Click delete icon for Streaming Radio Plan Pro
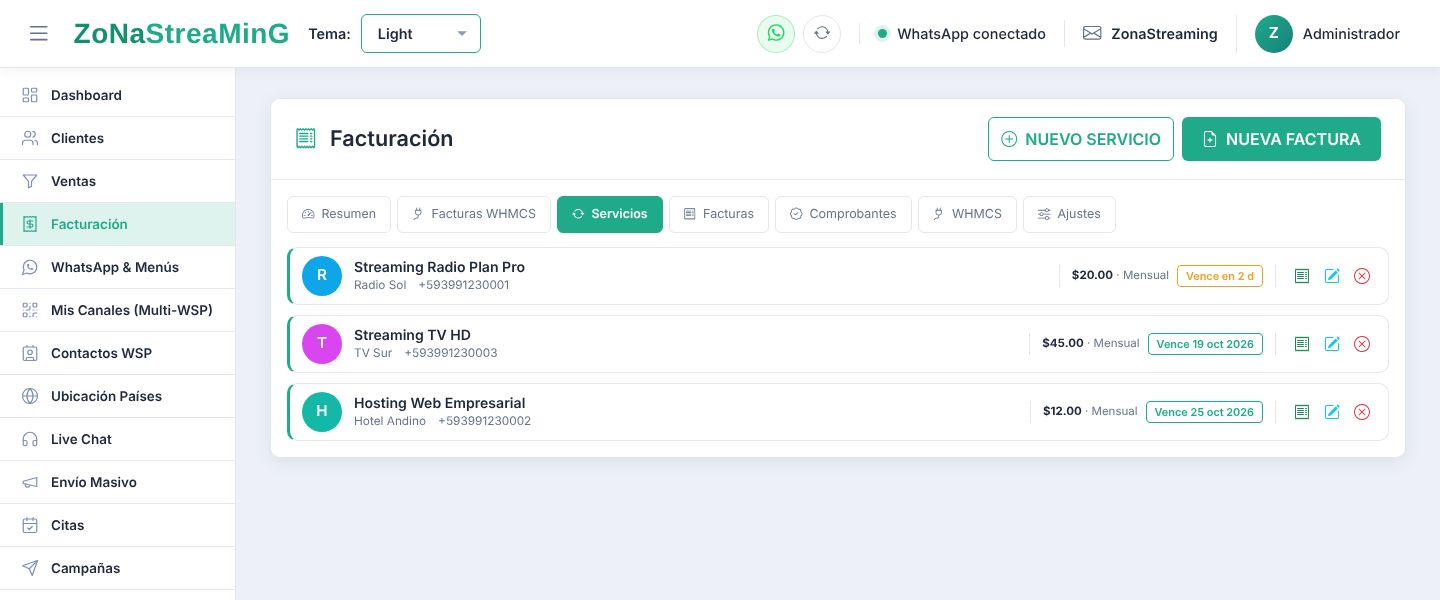This screenshot has height=600, width=1440. point(1362,276)
